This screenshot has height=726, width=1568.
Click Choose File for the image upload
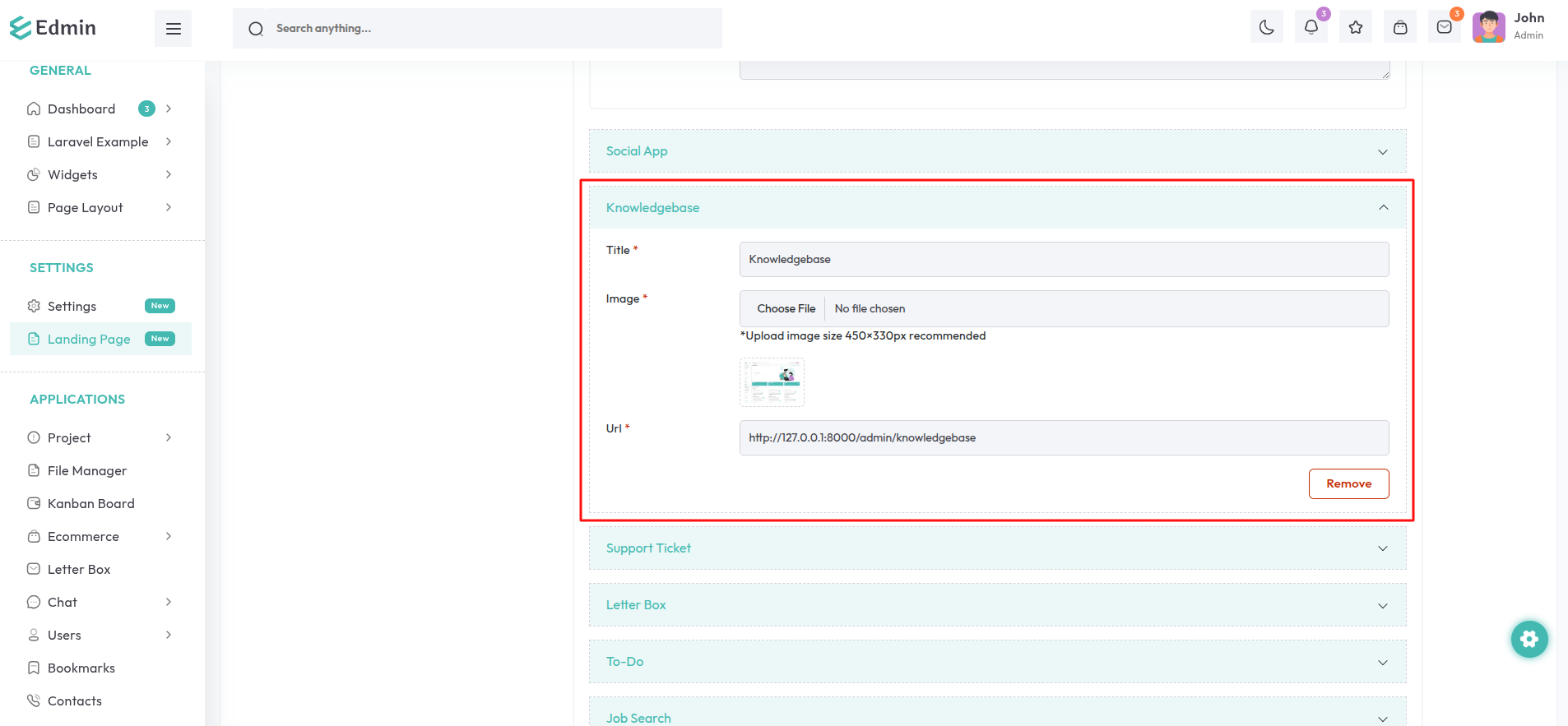[x=786, y=308]
